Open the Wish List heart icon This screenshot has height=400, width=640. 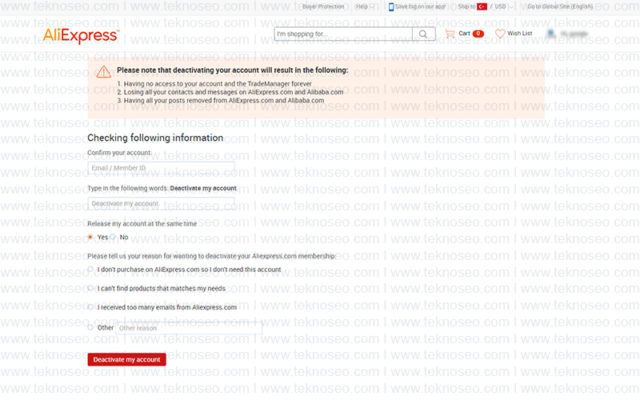tap(500, 34)
